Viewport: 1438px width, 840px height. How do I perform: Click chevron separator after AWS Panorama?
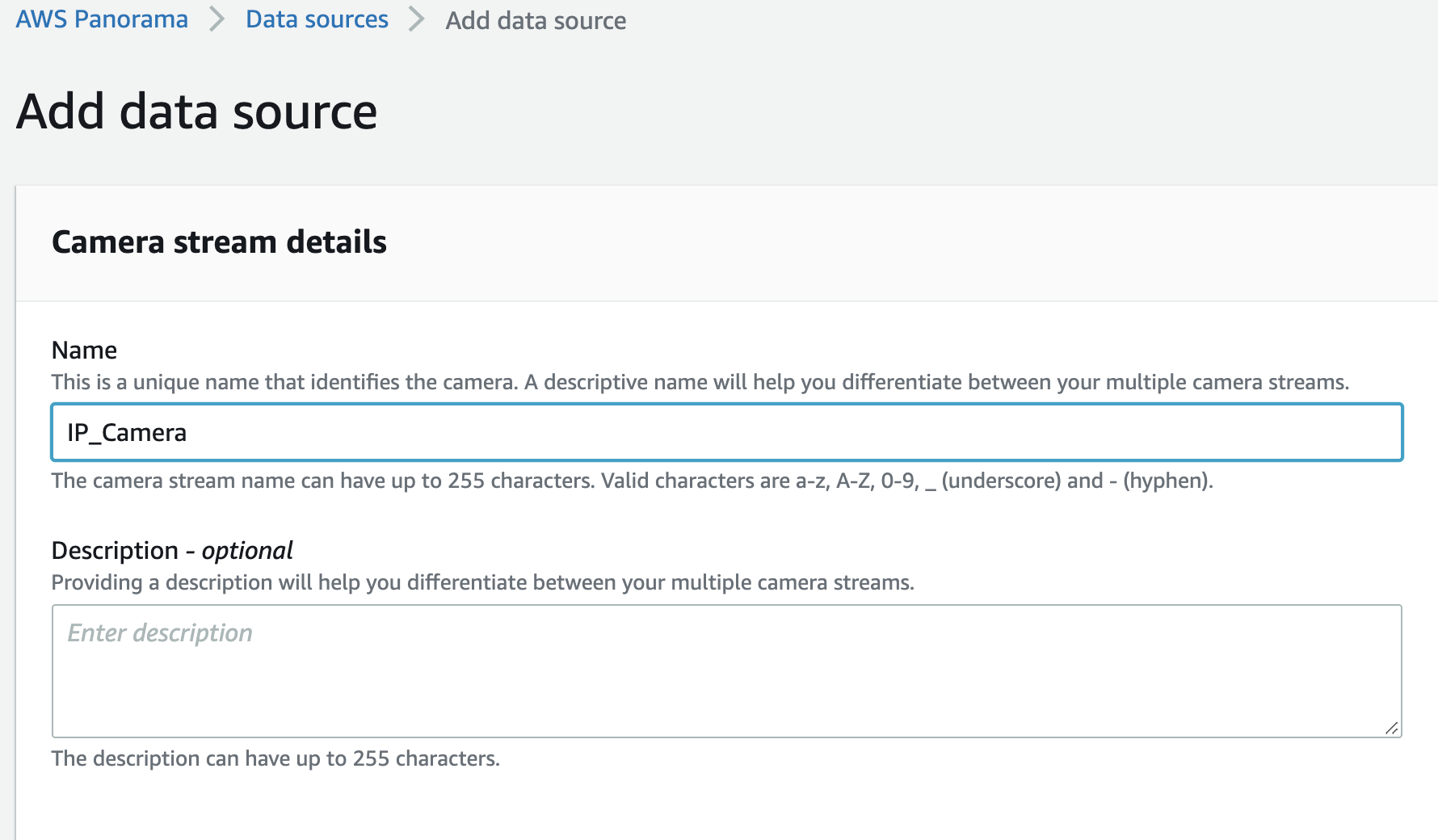pos(217,19)
